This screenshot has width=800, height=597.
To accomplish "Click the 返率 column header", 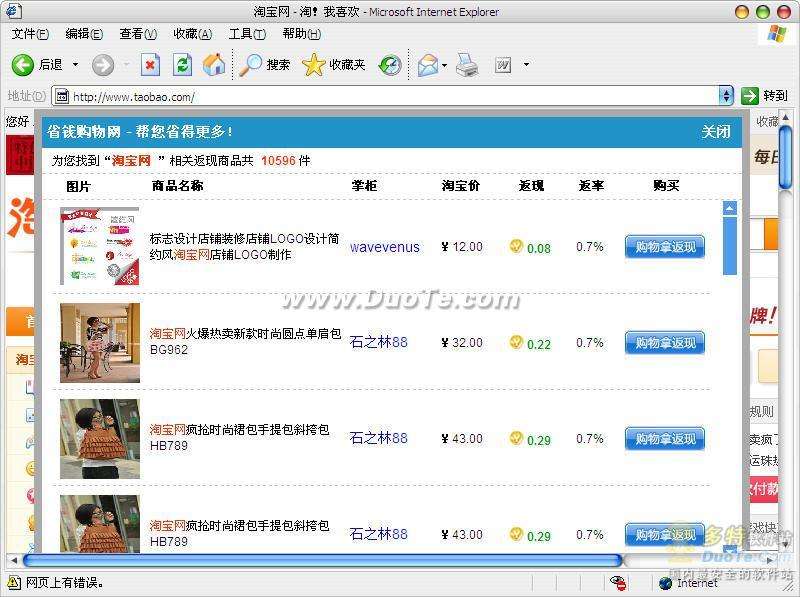I will [591, 185].
